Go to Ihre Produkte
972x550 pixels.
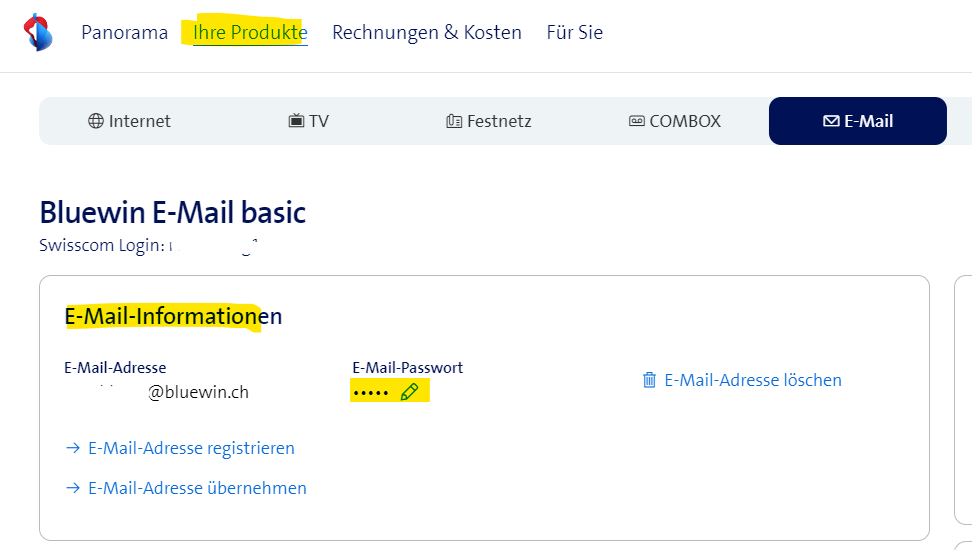click(250, 33)
